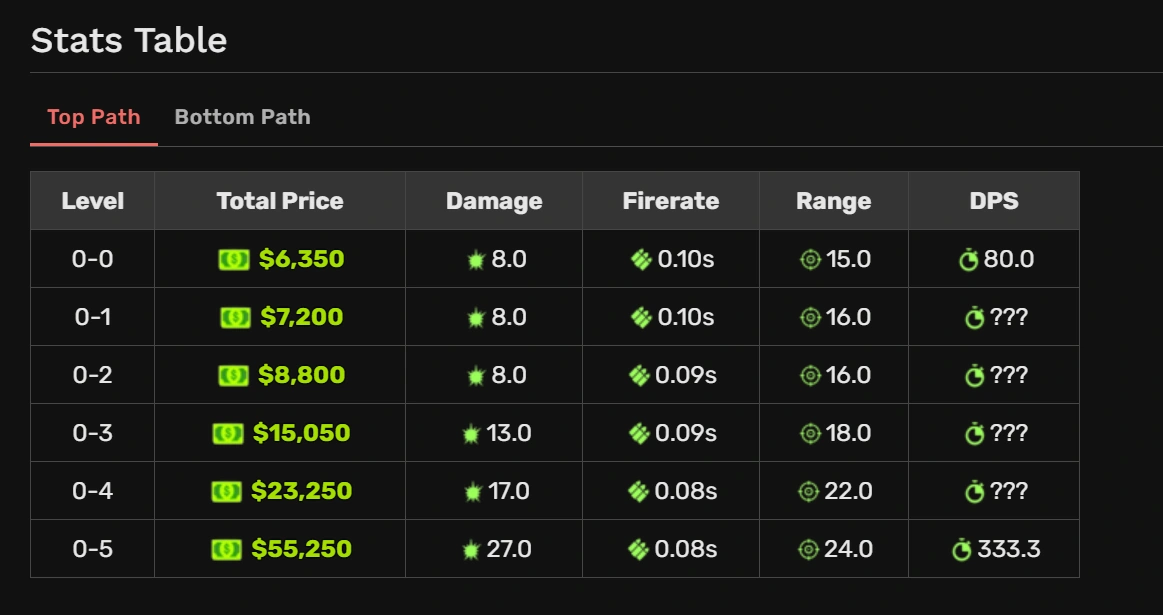Viewport: 1163px width, 615px height.
Task: Click the cash icon beside $6,350
Action: point(234,260)
